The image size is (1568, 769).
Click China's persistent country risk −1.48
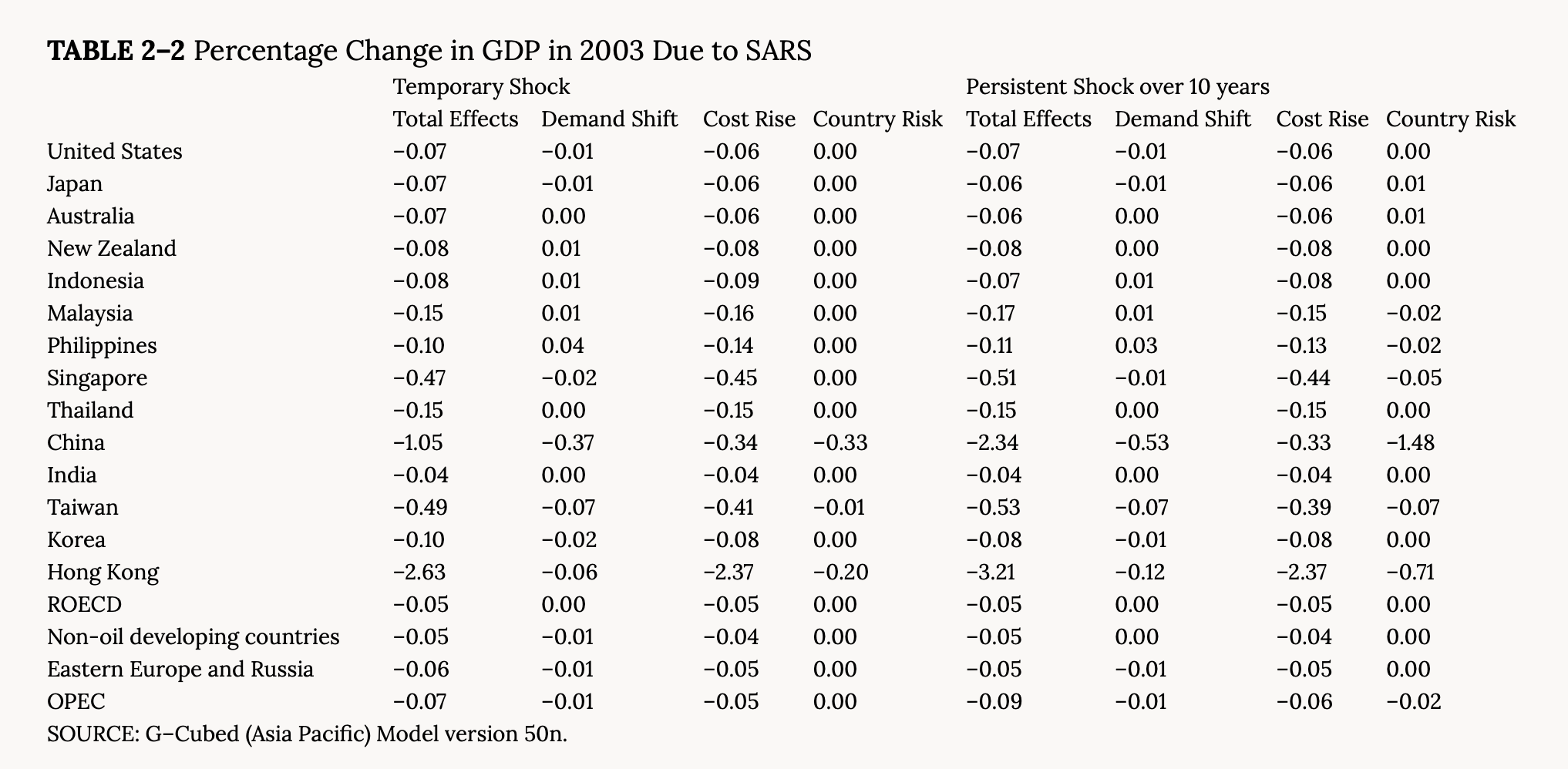click(1410, 442)
